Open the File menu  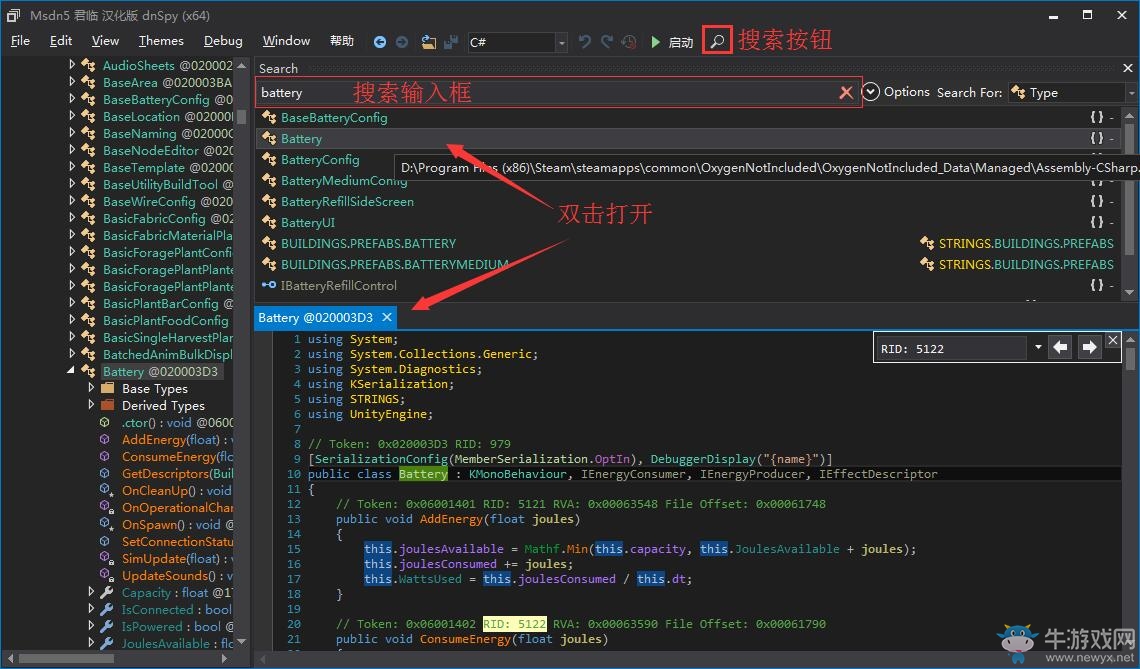[20, 41]
